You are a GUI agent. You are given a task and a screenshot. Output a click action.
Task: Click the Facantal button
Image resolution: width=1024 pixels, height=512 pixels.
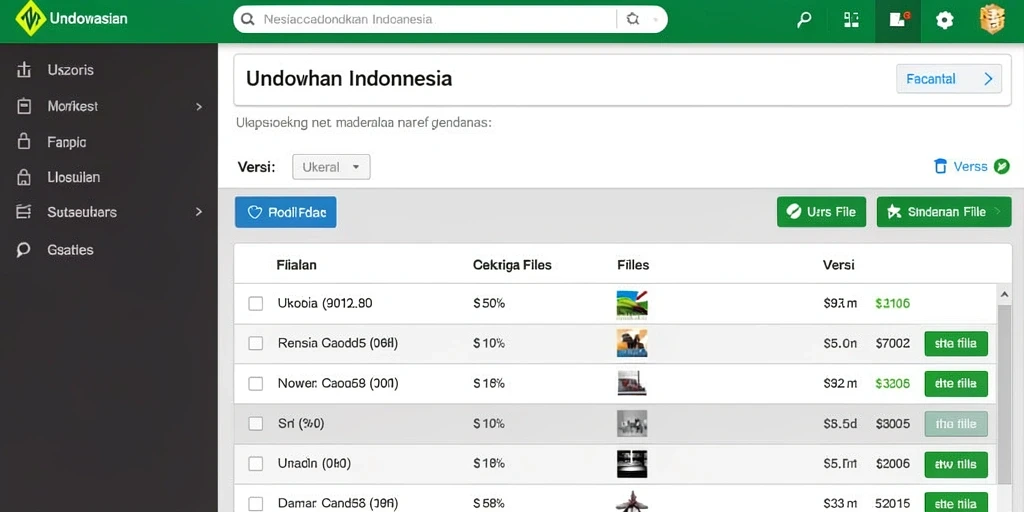tap(949, 79)
